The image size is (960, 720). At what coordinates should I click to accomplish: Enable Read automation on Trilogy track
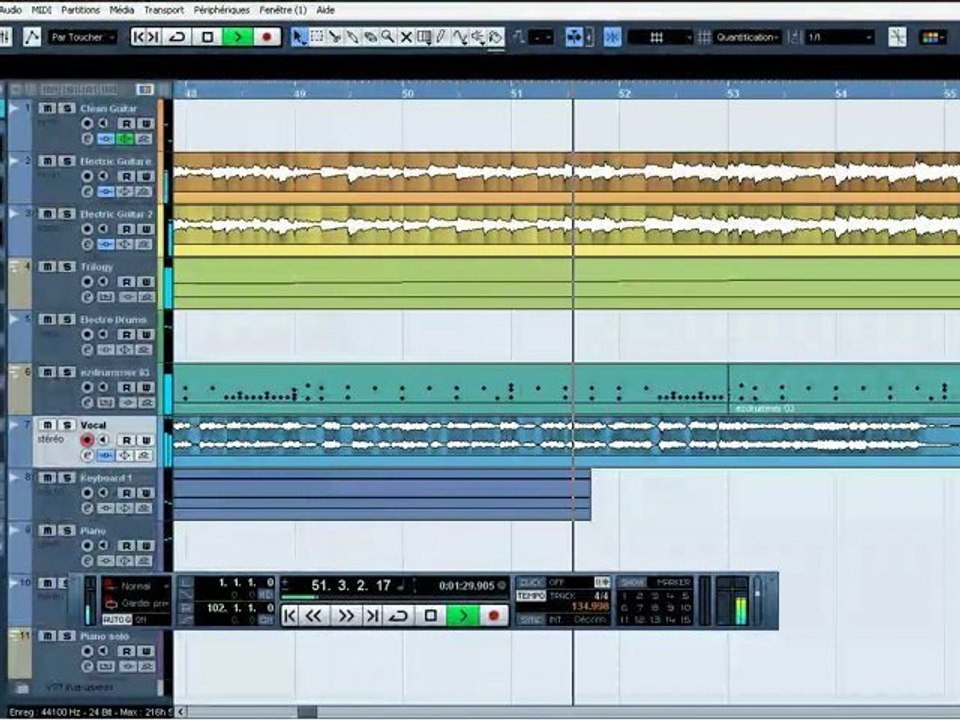click(126, 282)
